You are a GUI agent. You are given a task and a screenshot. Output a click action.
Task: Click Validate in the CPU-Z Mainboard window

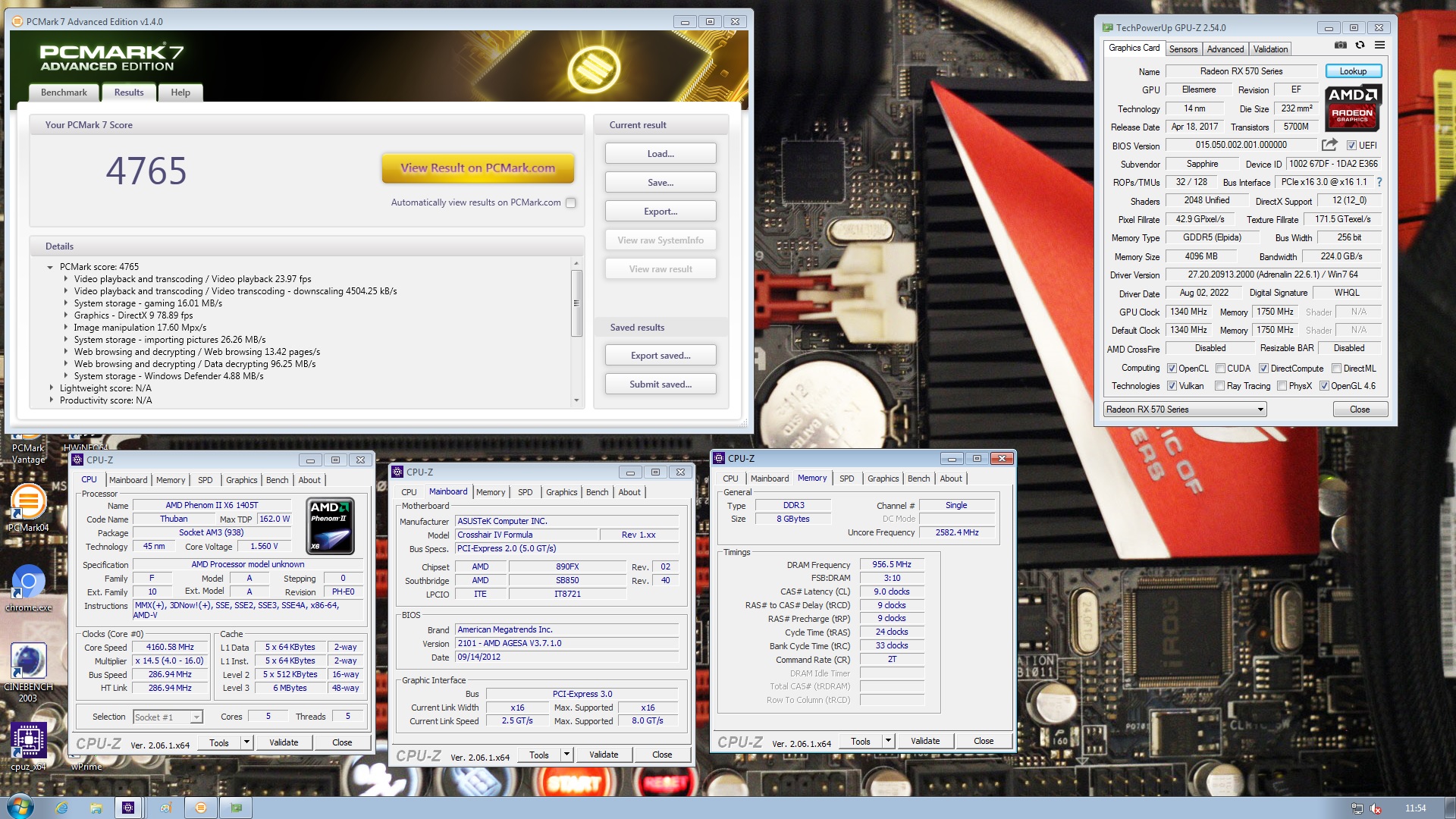604,755
